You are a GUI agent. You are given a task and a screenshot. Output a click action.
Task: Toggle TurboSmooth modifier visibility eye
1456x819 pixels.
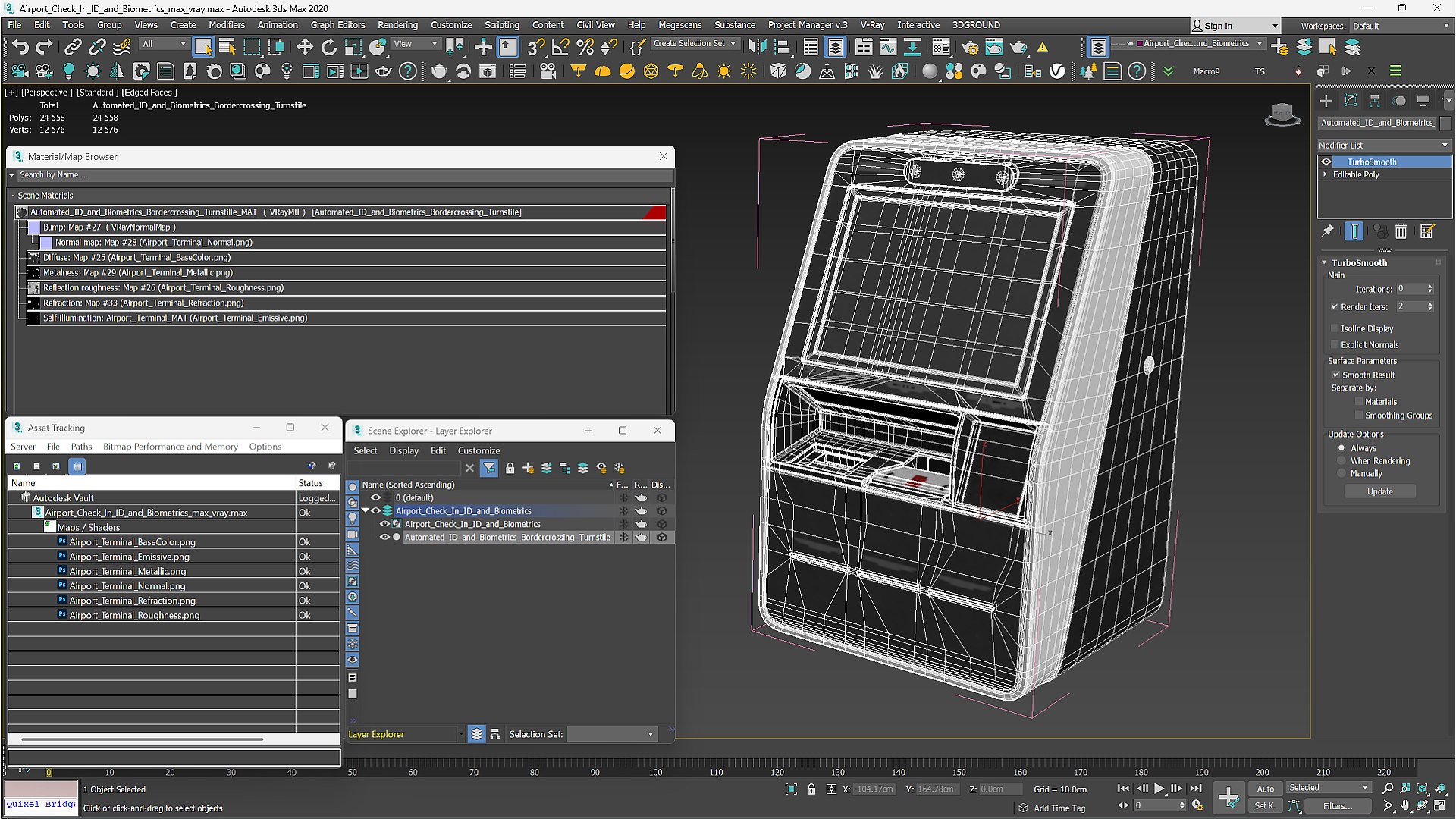pos(1326,162)
